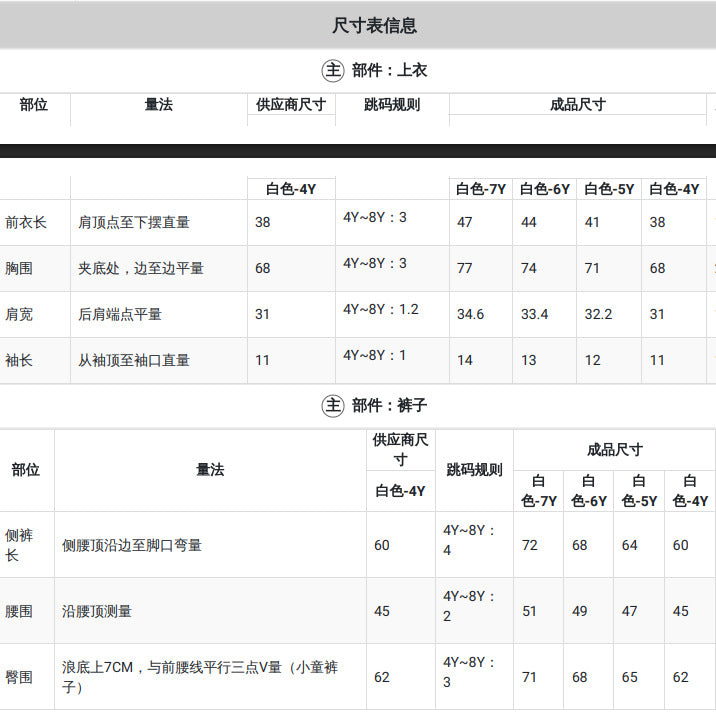This screenshot has height=716, width=716.
Task: Click the 前衣长 row label
Action: [26, 222]
